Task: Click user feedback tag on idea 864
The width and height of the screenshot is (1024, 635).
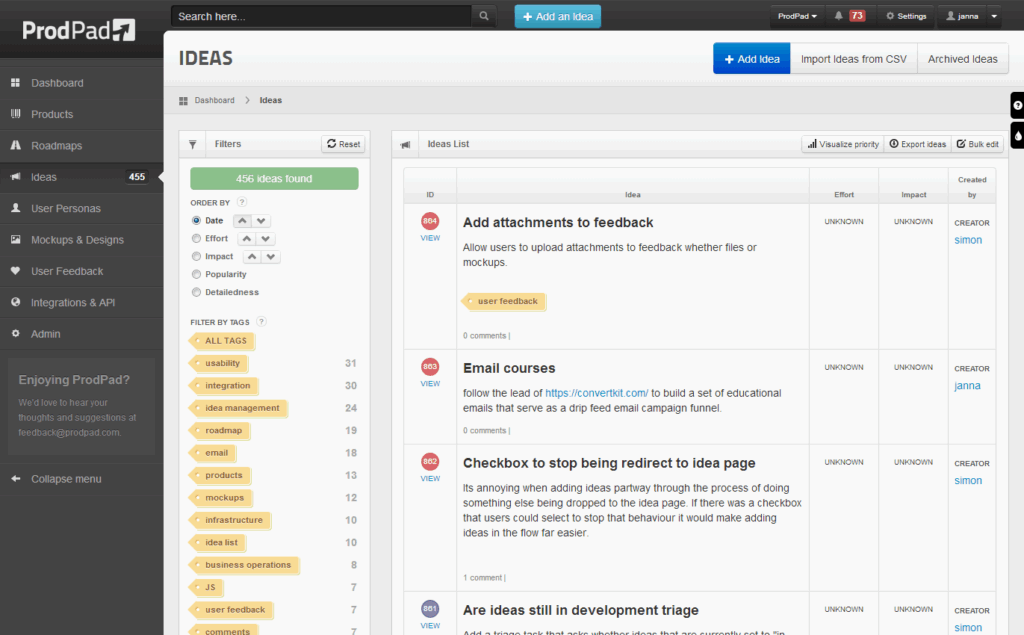Action: click(504, 301)
